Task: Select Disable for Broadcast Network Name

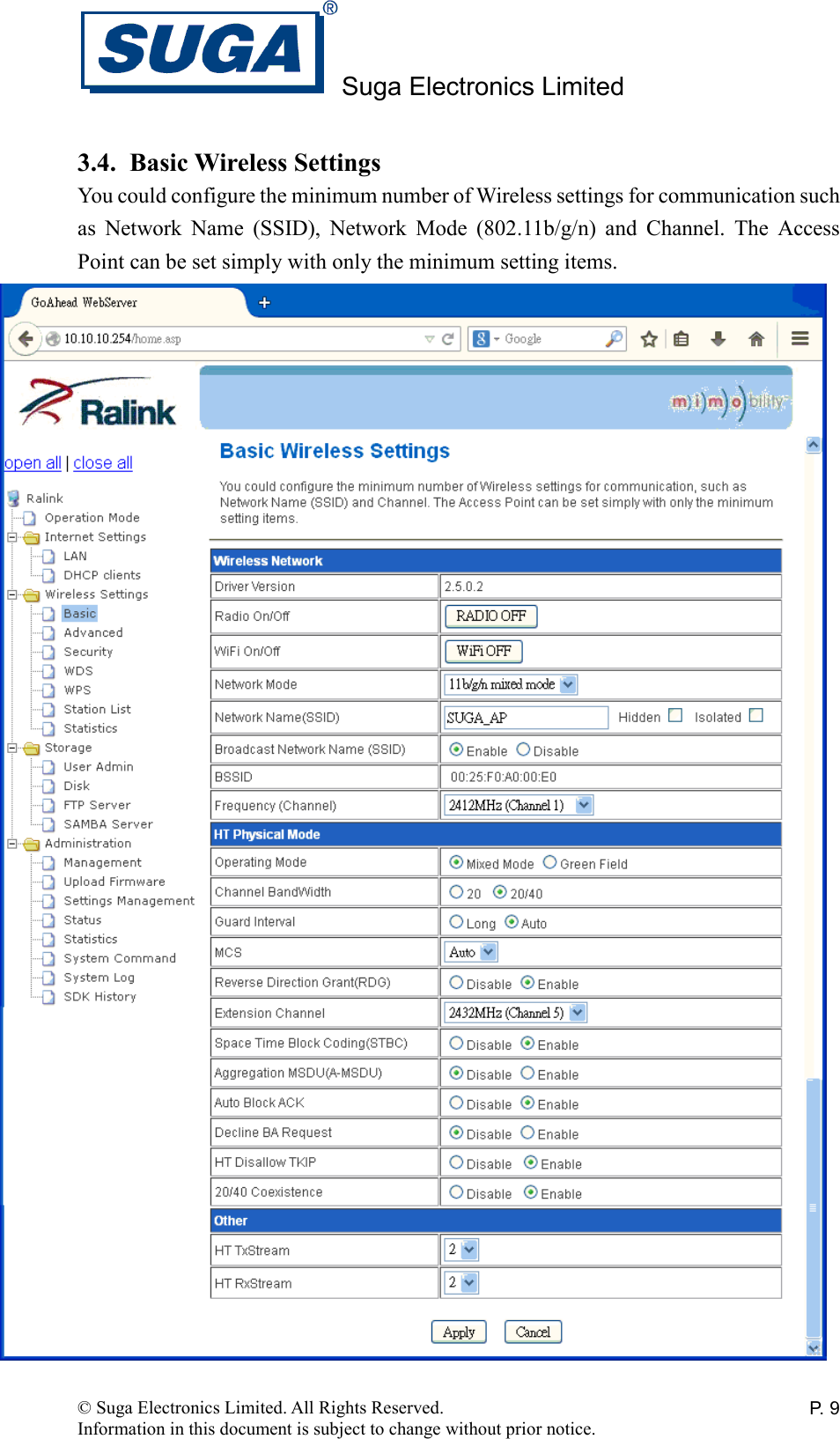Action: click(523, 749)
